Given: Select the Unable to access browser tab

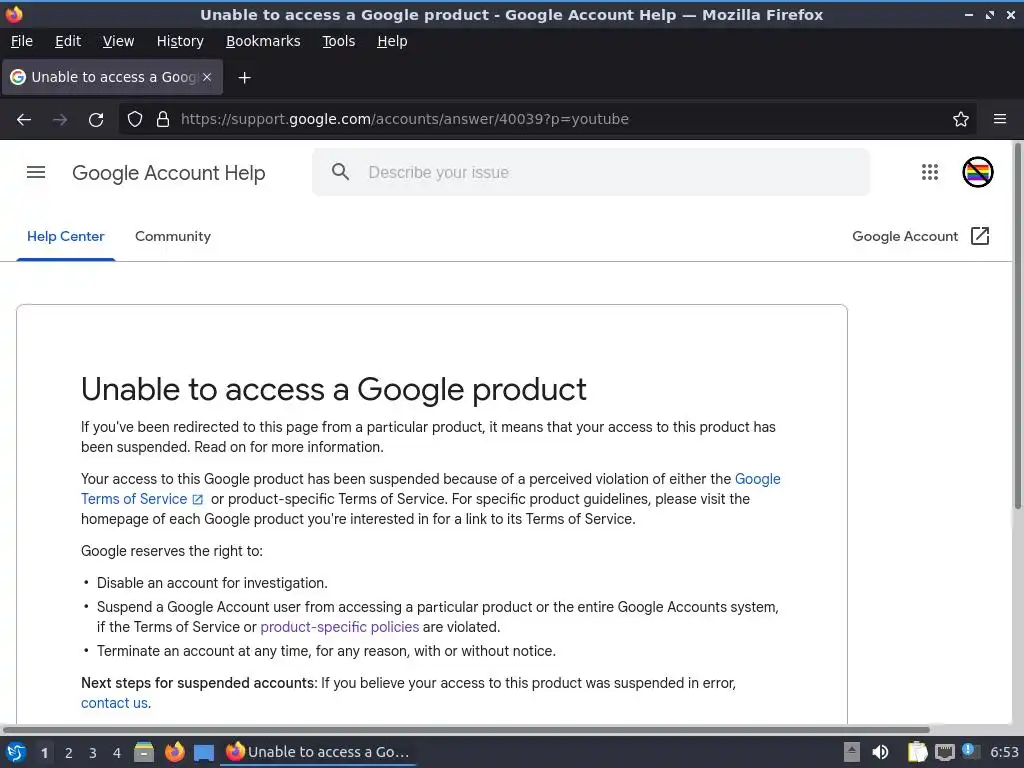Looking at the screenshot, I should (x=112, y=77).
